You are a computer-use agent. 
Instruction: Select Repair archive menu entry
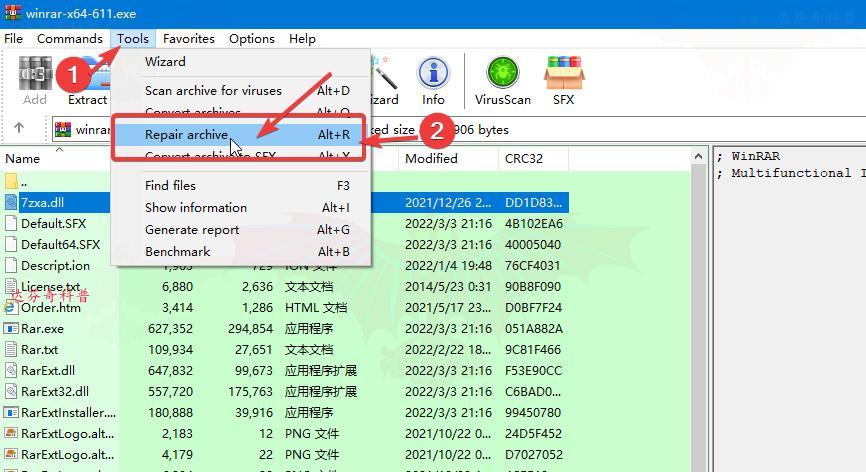click(241, 135)
